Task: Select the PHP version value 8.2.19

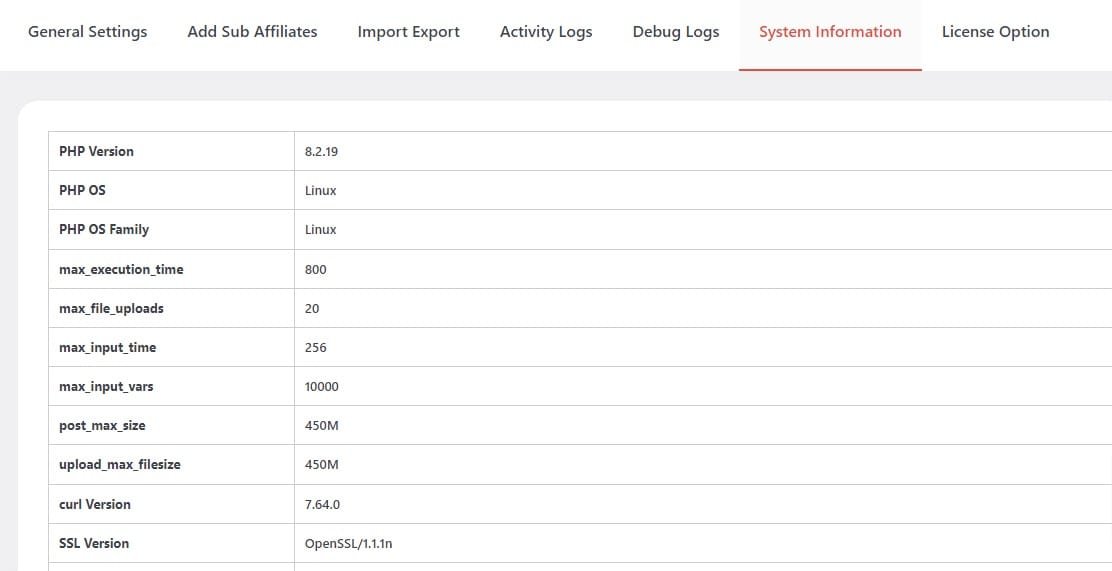Action: [321, 151]
